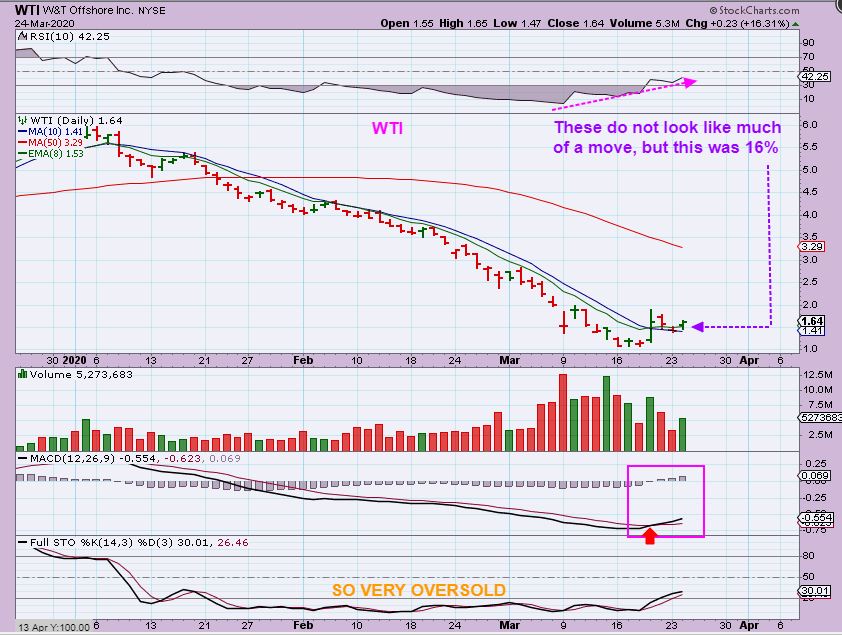Click the MA(10) 1.41 legend entry
The width and height of the screenshot is (842, 635).
tap(56, 132)
